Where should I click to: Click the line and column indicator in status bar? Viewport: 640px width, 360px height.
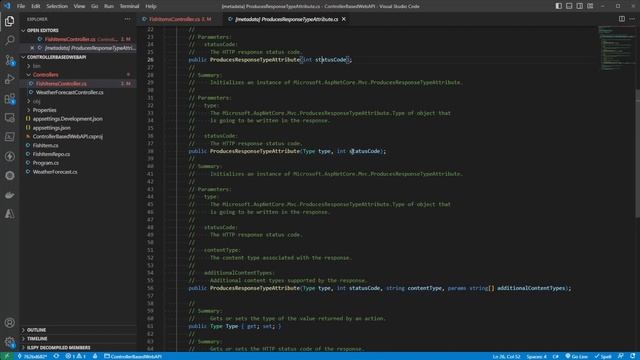click(506, 356)
